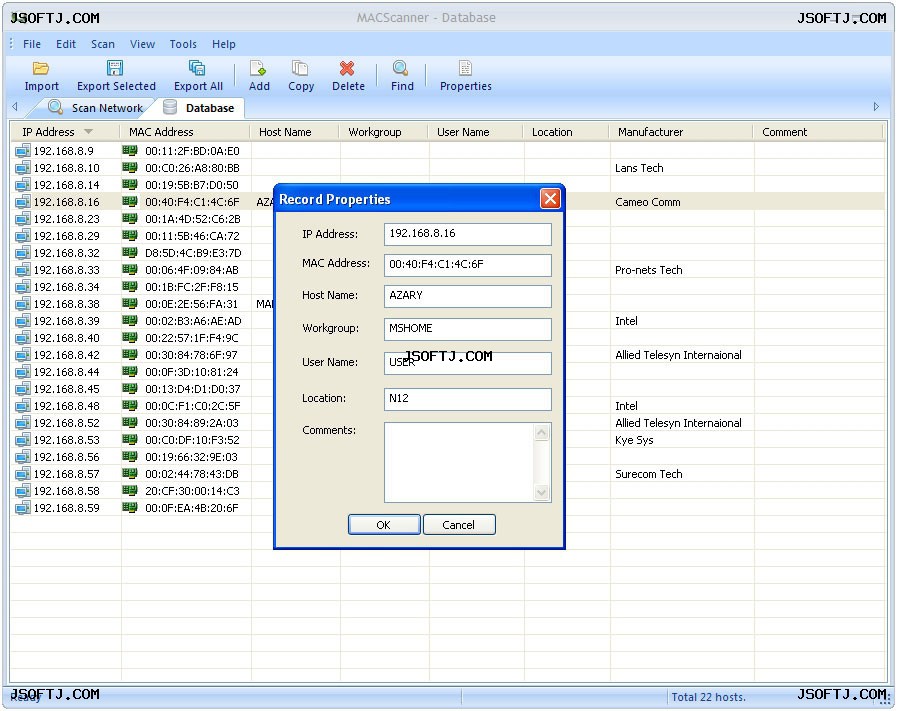
Task: Click network card icon for 00:0E:2E:56:FA:31
Action: (x=130, y=304)
